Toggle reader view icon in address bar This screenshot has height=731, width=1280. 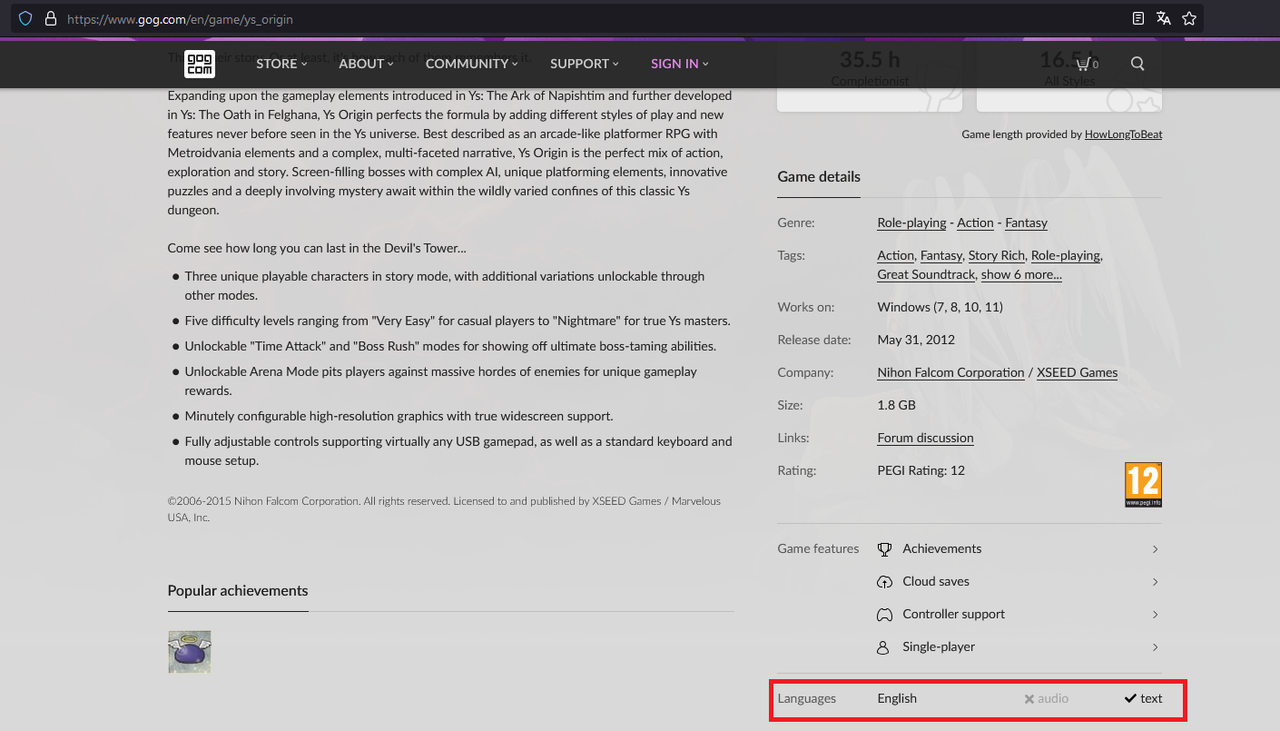[x=1138, y=19]
